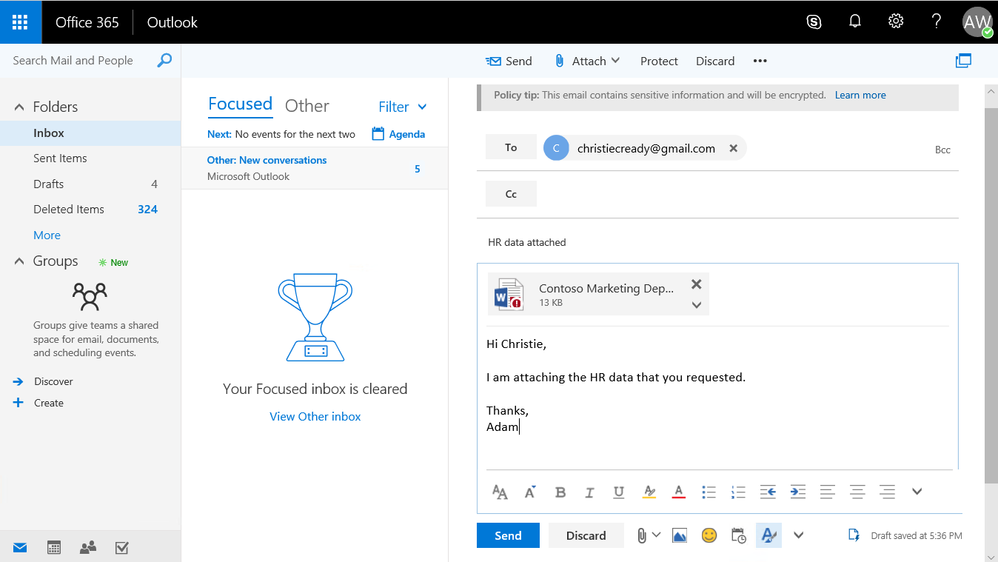Show More folders
Image resolution: width=998 pixels, height=562 pixels.
click(47, 235)
